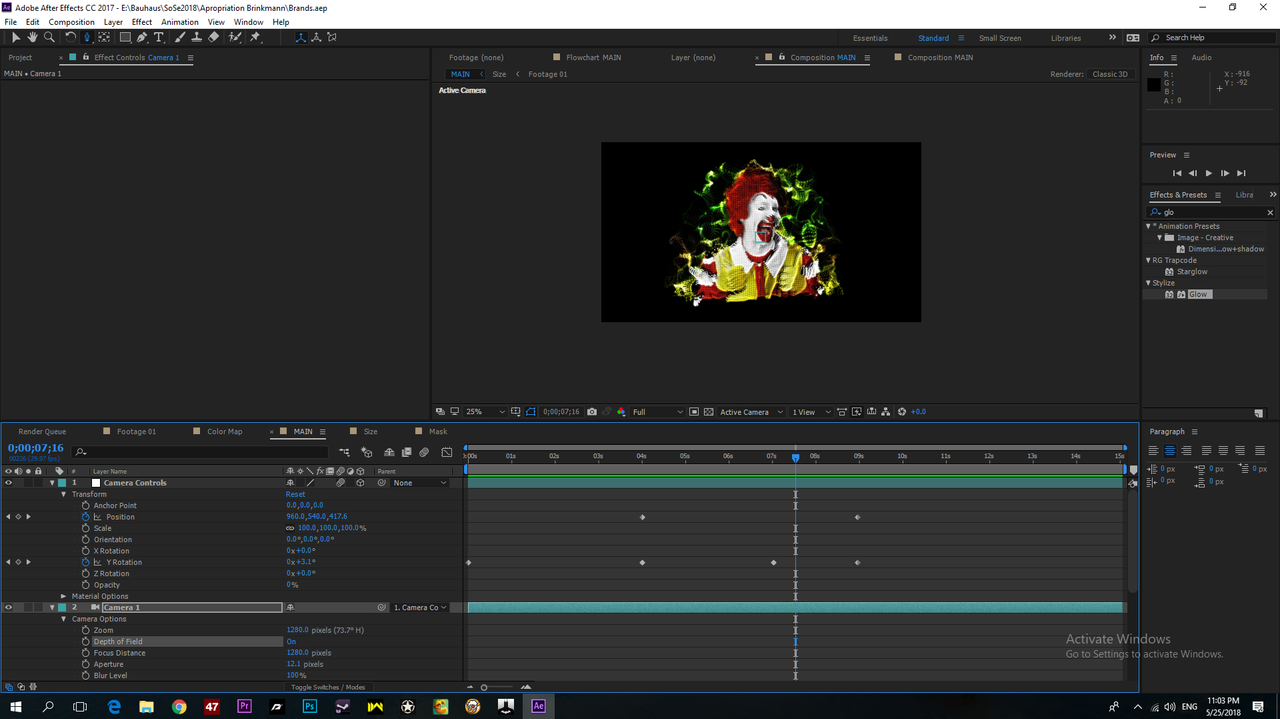1280x719 pixels.
Task: Enable Local Axis mode
Action: tap(300, 37)
